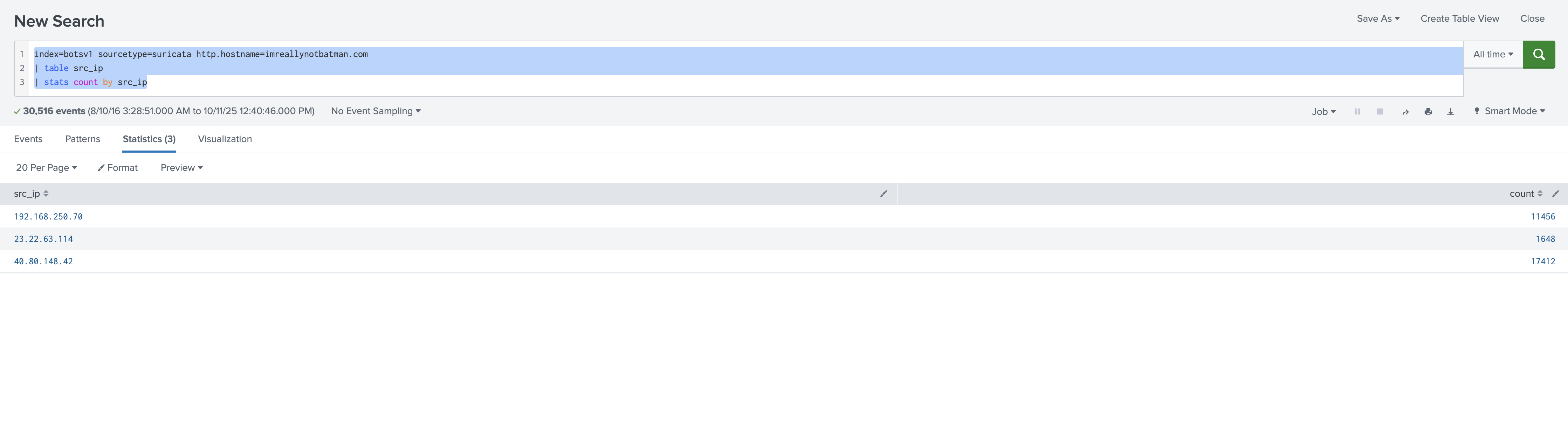Click Create Table View
1568x439 pixels.
tap(1459, 19)
